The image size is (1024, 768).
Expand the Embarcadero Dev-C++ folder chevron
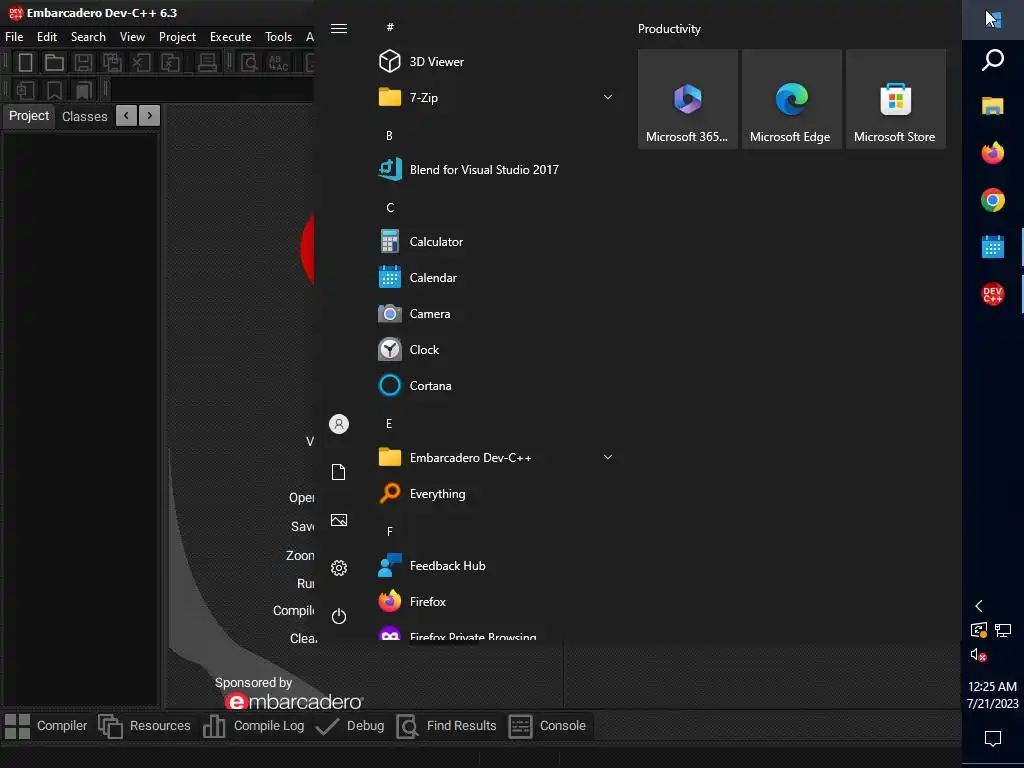(608, 457)
